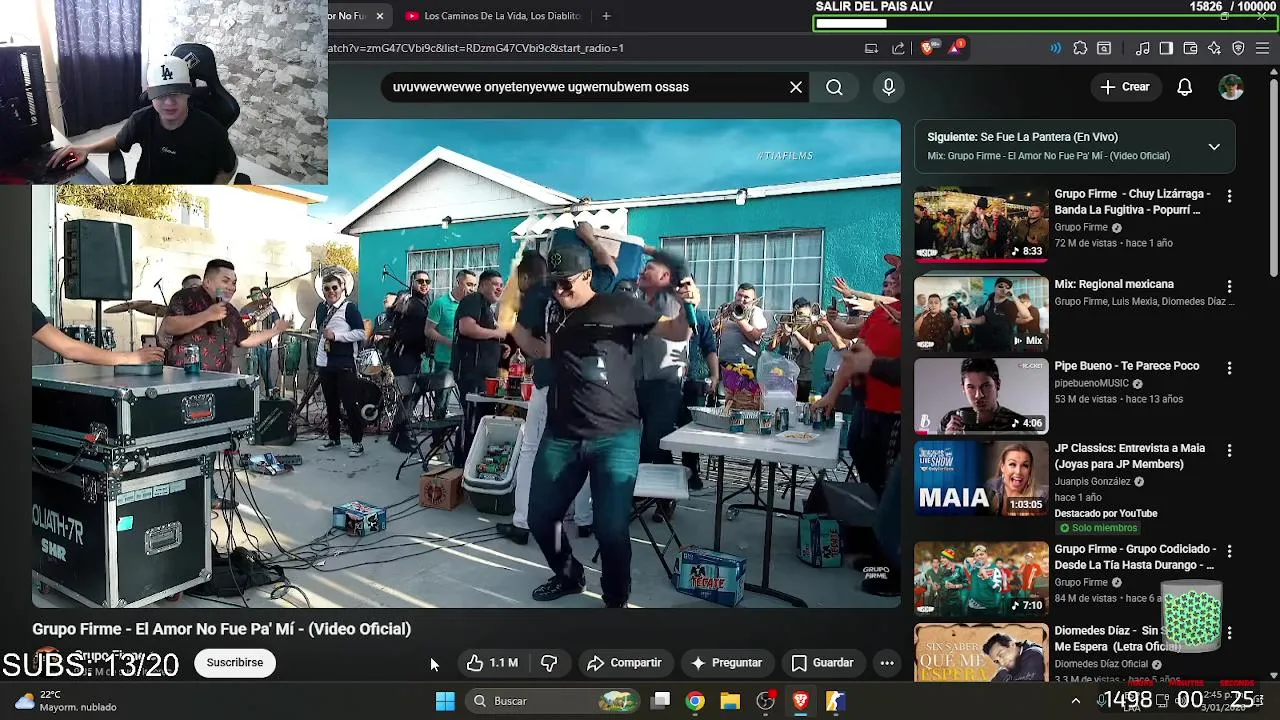Open YouTube notifications bell

pos(1184,87)
